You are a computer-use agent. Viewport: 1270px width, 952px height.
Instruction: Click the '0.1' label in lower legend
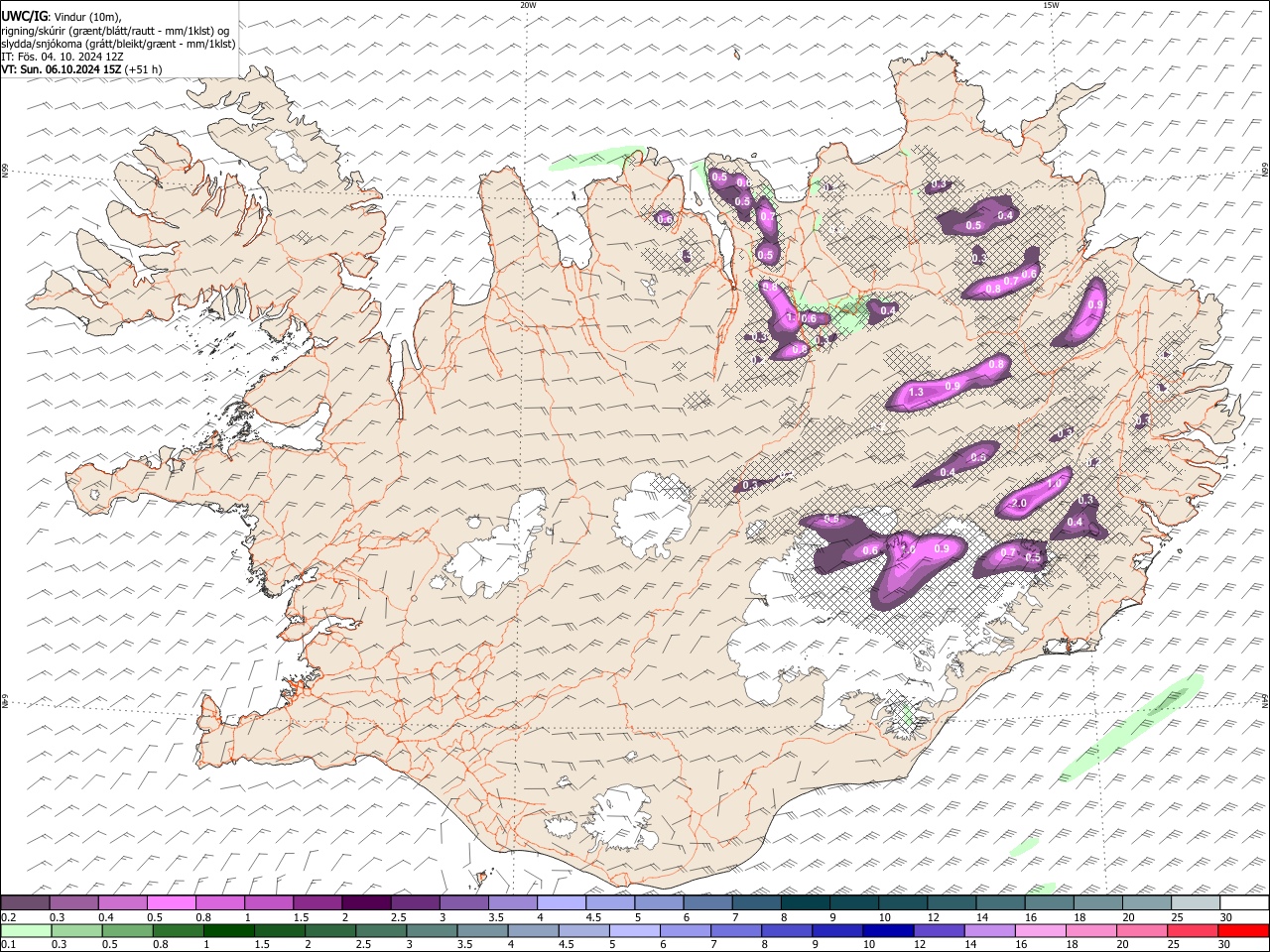pyautogui.click(x=8, y=944)
